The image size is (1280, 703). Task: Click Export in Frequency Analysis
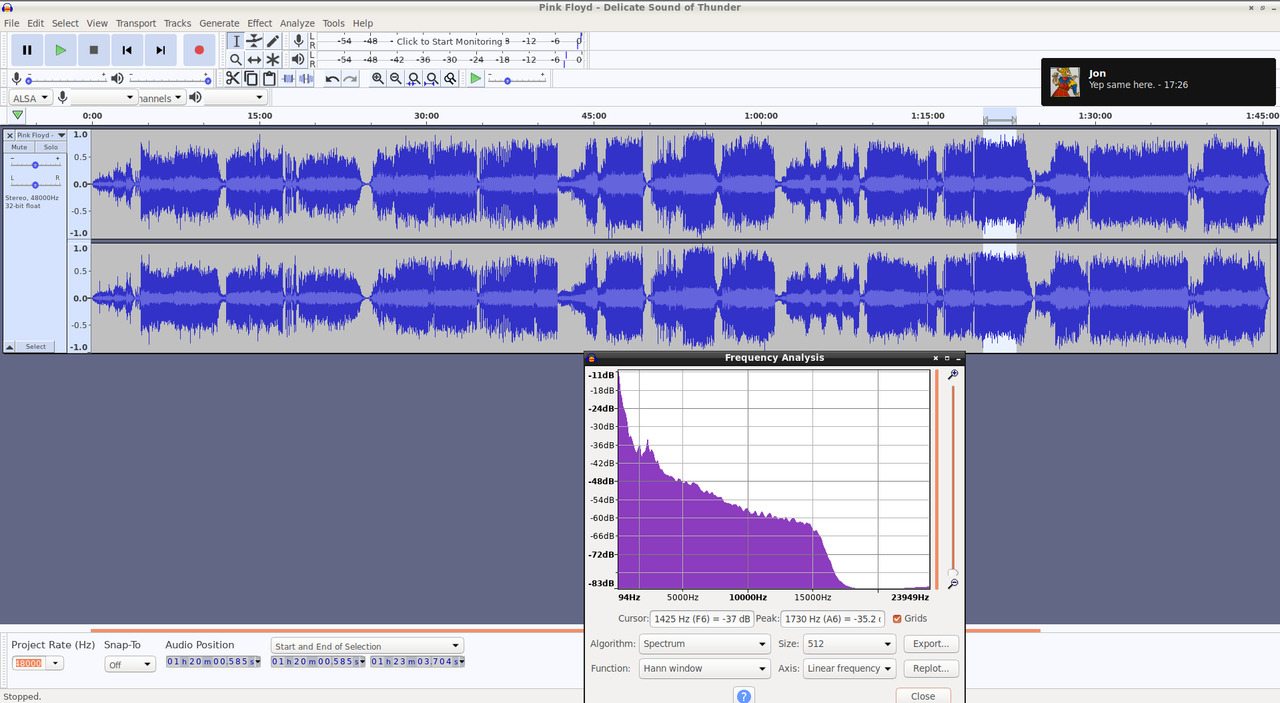tap(931, 644)
